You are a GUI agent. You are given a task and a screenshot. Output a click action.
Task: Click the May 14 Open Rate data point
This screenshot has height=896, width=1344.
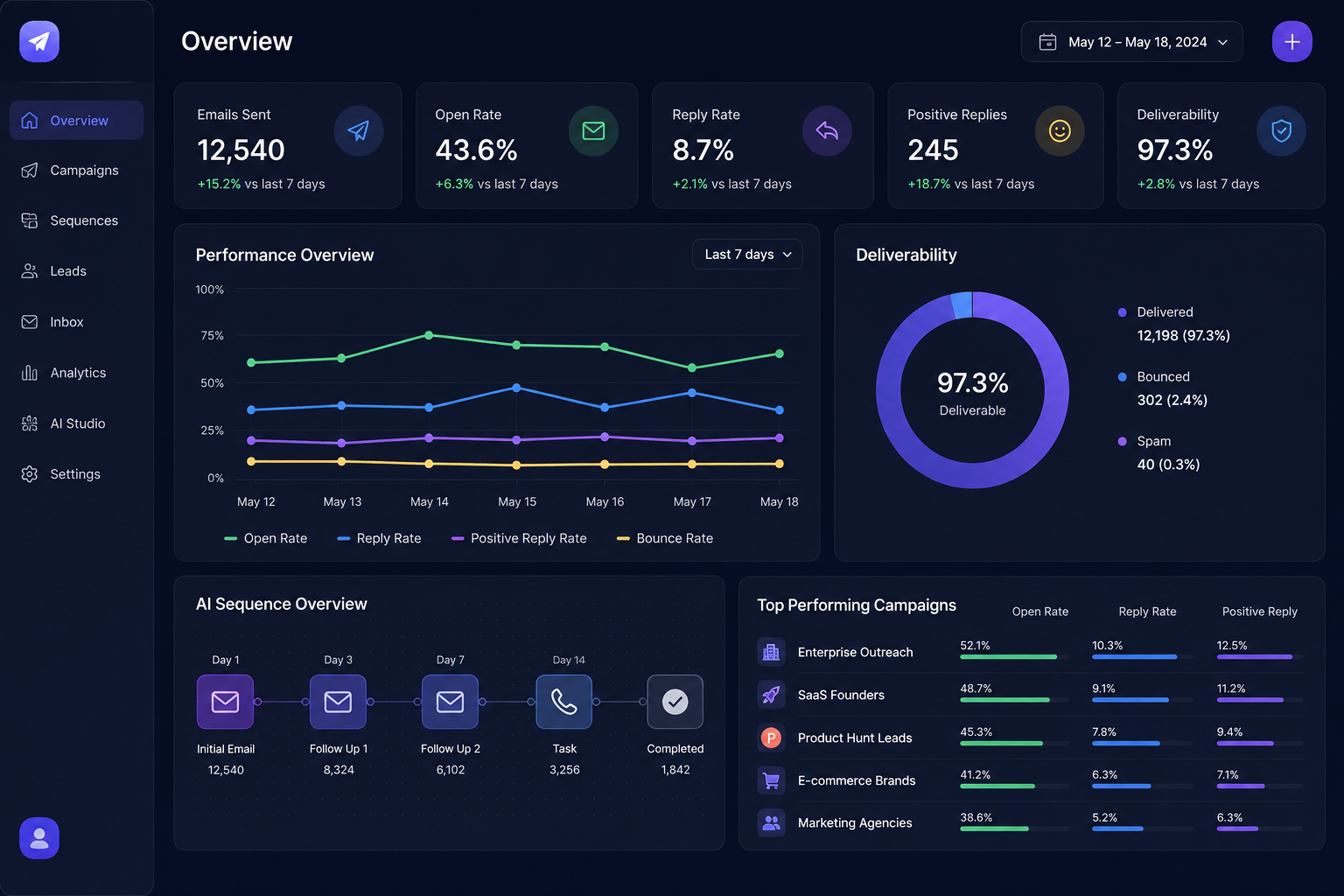coord(429,335)
